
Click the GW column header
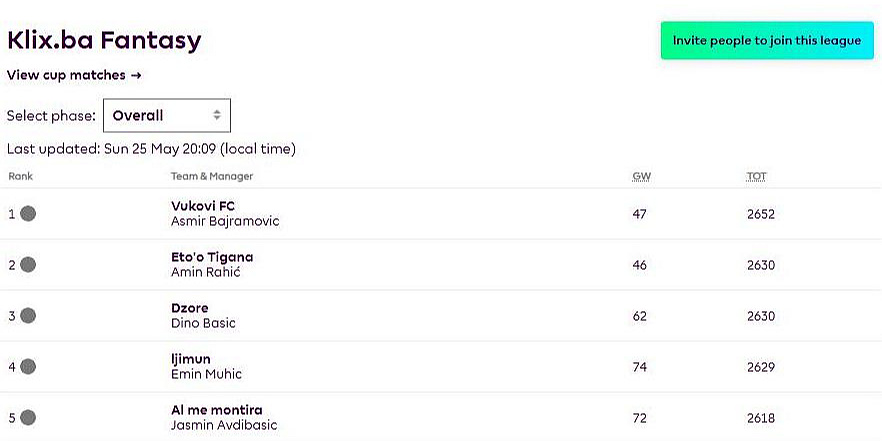coord(641,177)
